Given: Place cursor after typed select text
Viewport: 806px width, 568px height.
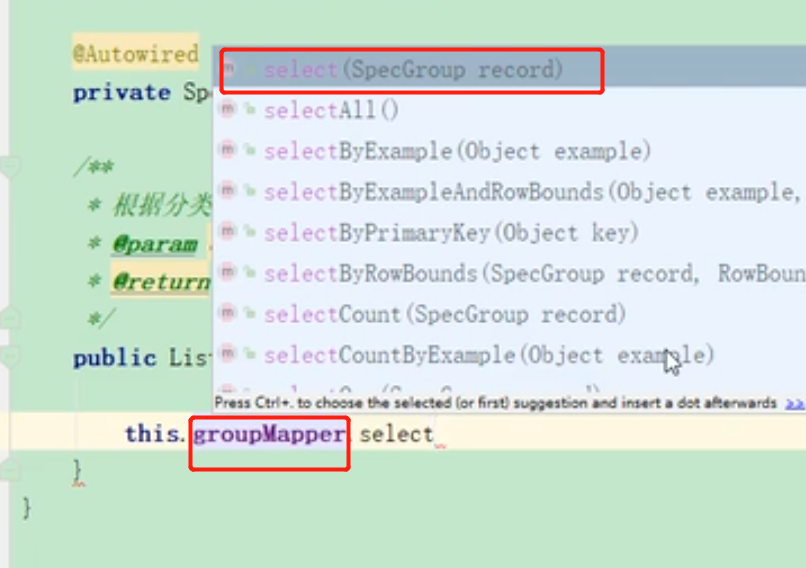Looking at the screenshot, I should pyautogui.click(x=435, y=435).
